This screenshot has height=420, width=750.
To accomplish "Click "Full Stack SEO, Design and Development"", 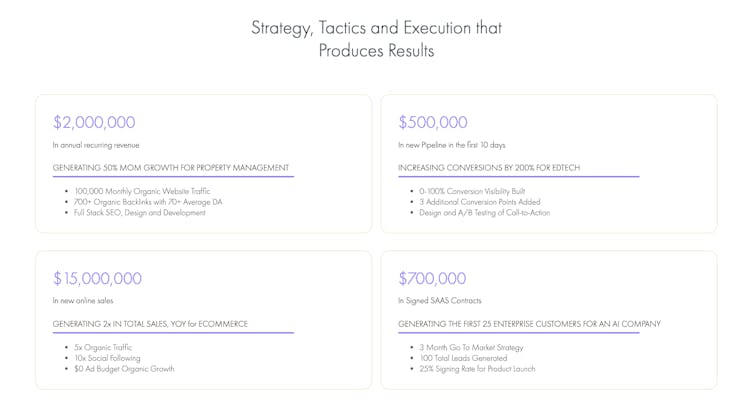I will click(x=139, y=213).
